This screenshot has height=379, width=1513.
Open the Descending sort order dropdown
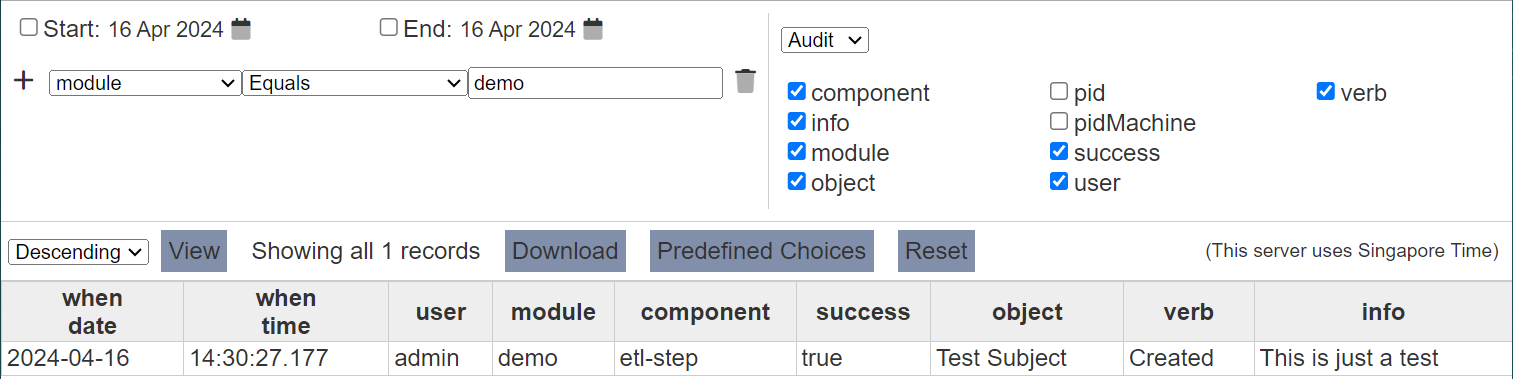pos(78,252)
